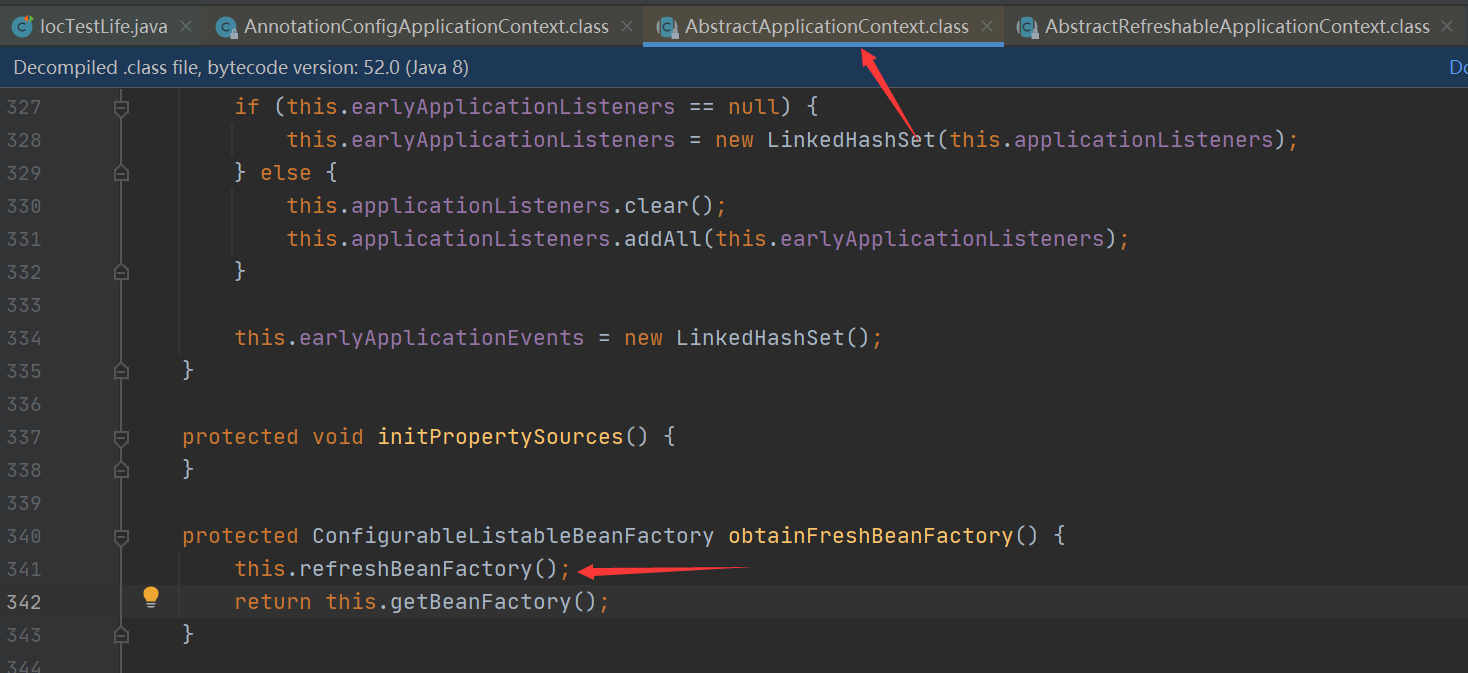Switch to the IocTestLife.java tab
This screenshot has height=673, width=1468.
(104, 27)
